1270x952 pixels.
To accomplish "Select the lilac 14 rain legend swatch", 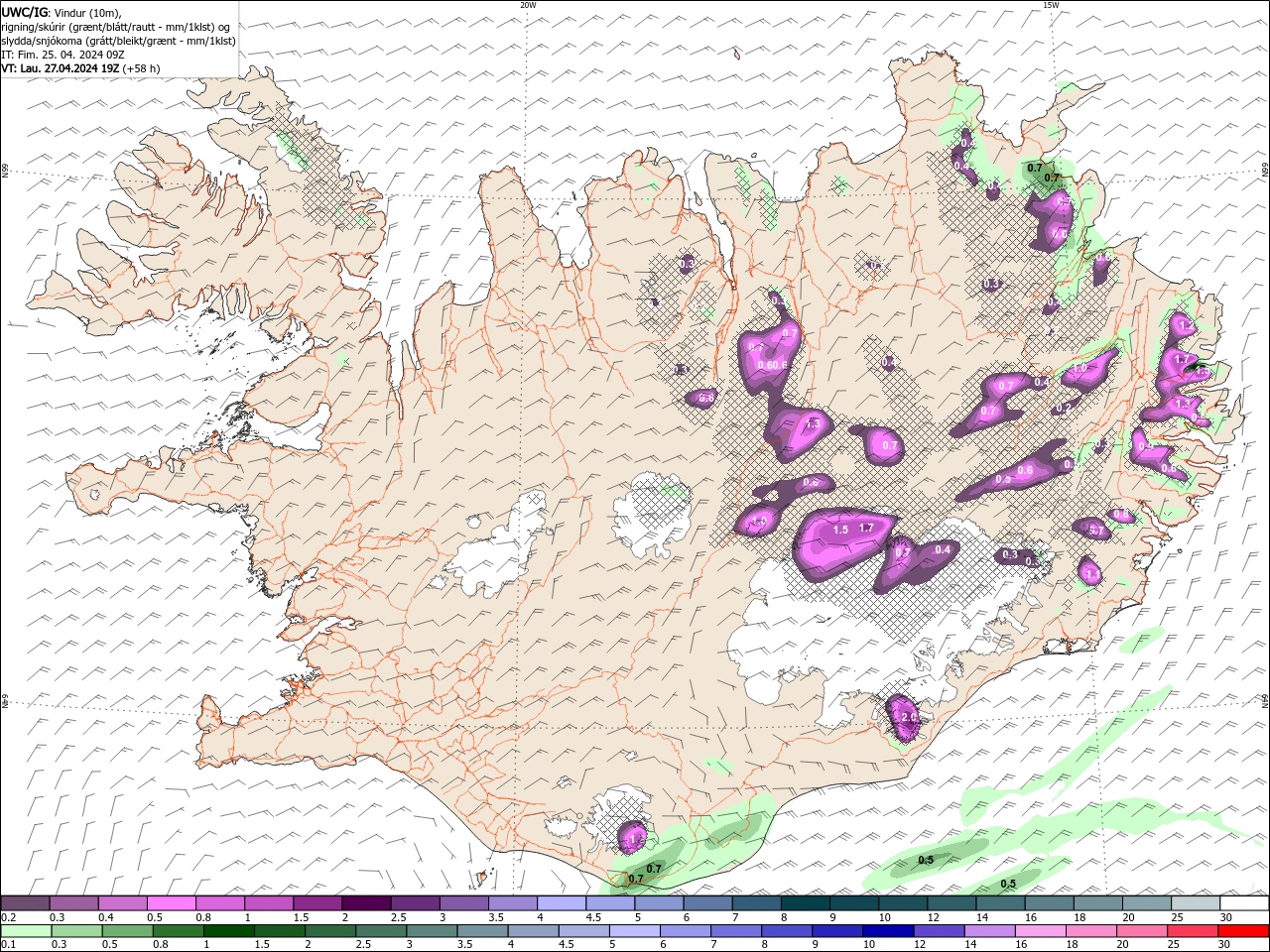I will pyautogui.click(x=989, y=931).
